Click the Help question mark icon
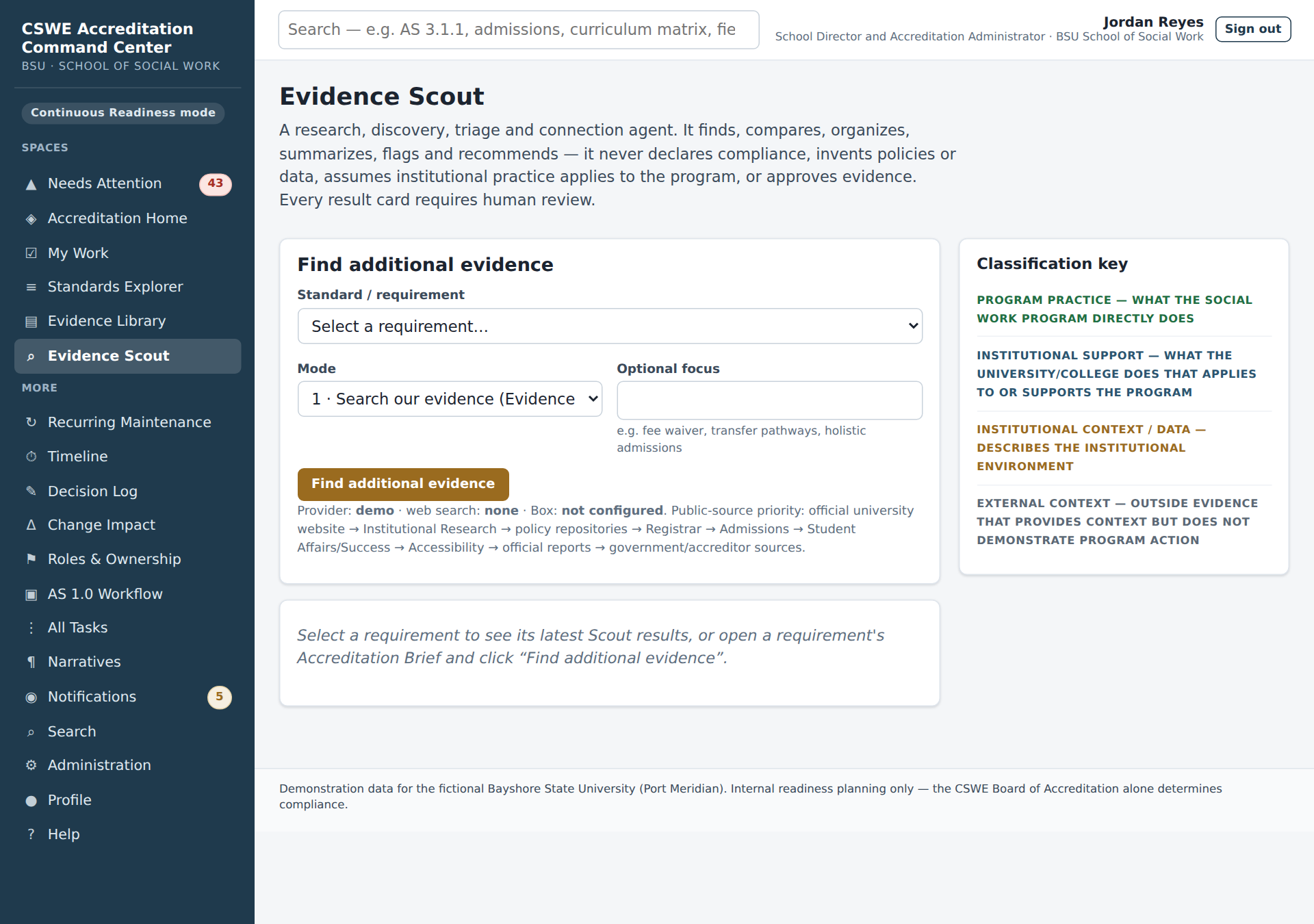Viewport: 1314px width, 924px height. pos(31,834)
